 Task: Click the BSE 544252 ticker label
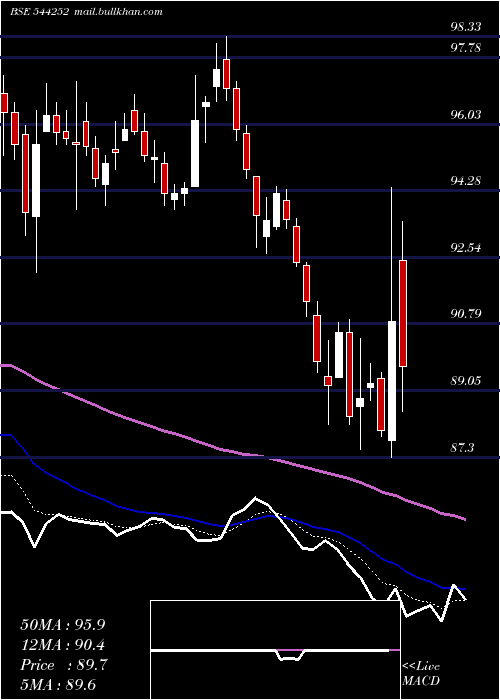pyautogui.click(x=39, y=12)
